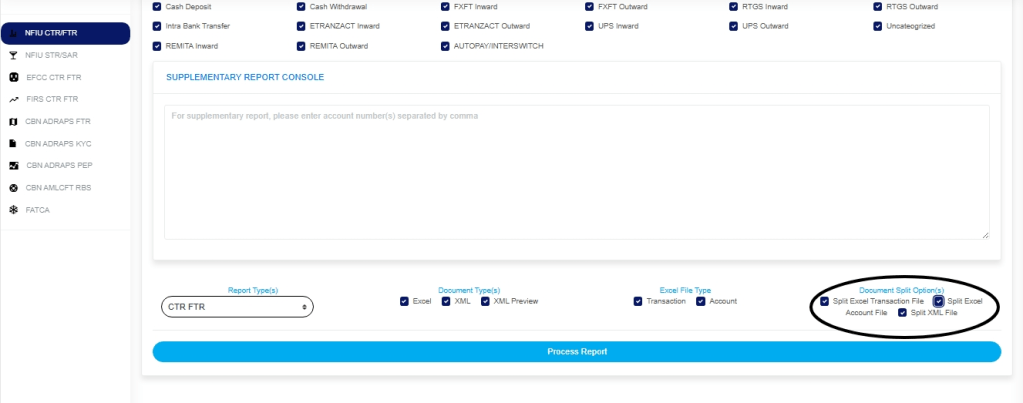Image resolution: width=1023 pixels, height=403 pixels.
Task: Click the CBN AMLCFT RBS circle icon
Action: pyautogui.click(x=13, y=187)
